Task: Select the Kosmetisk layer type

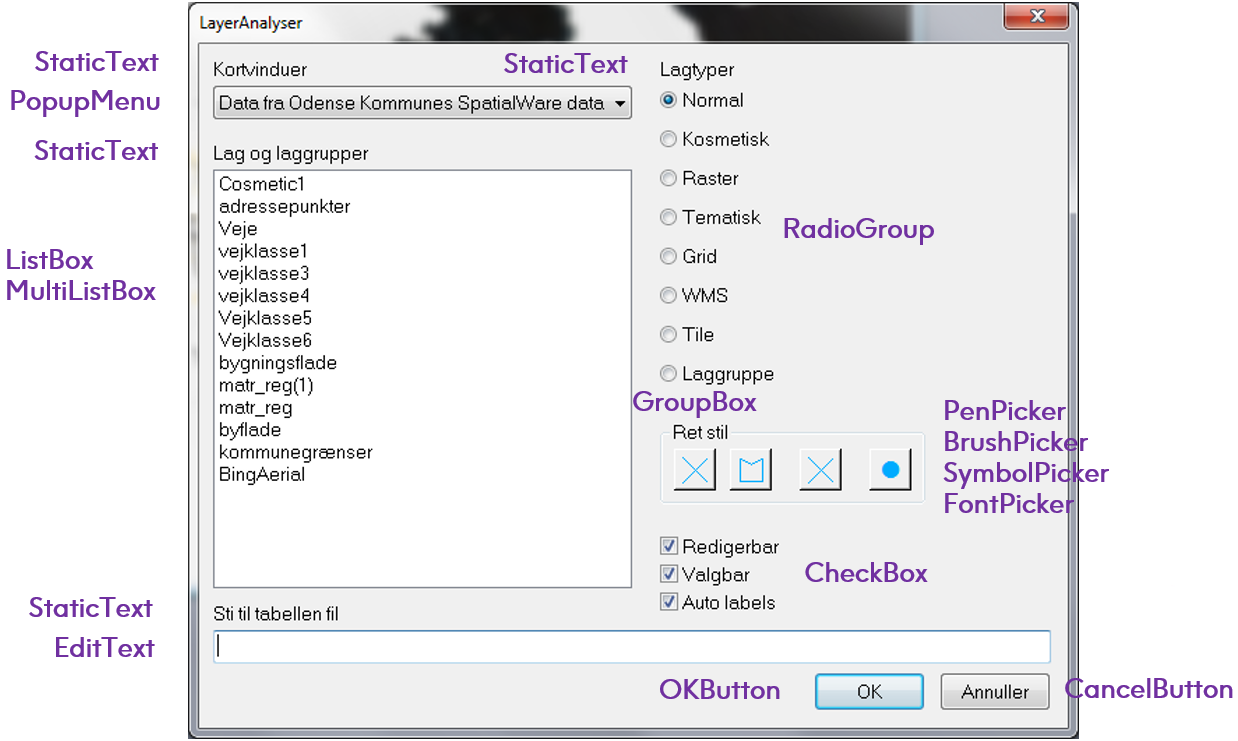Action: coord(668,139)
